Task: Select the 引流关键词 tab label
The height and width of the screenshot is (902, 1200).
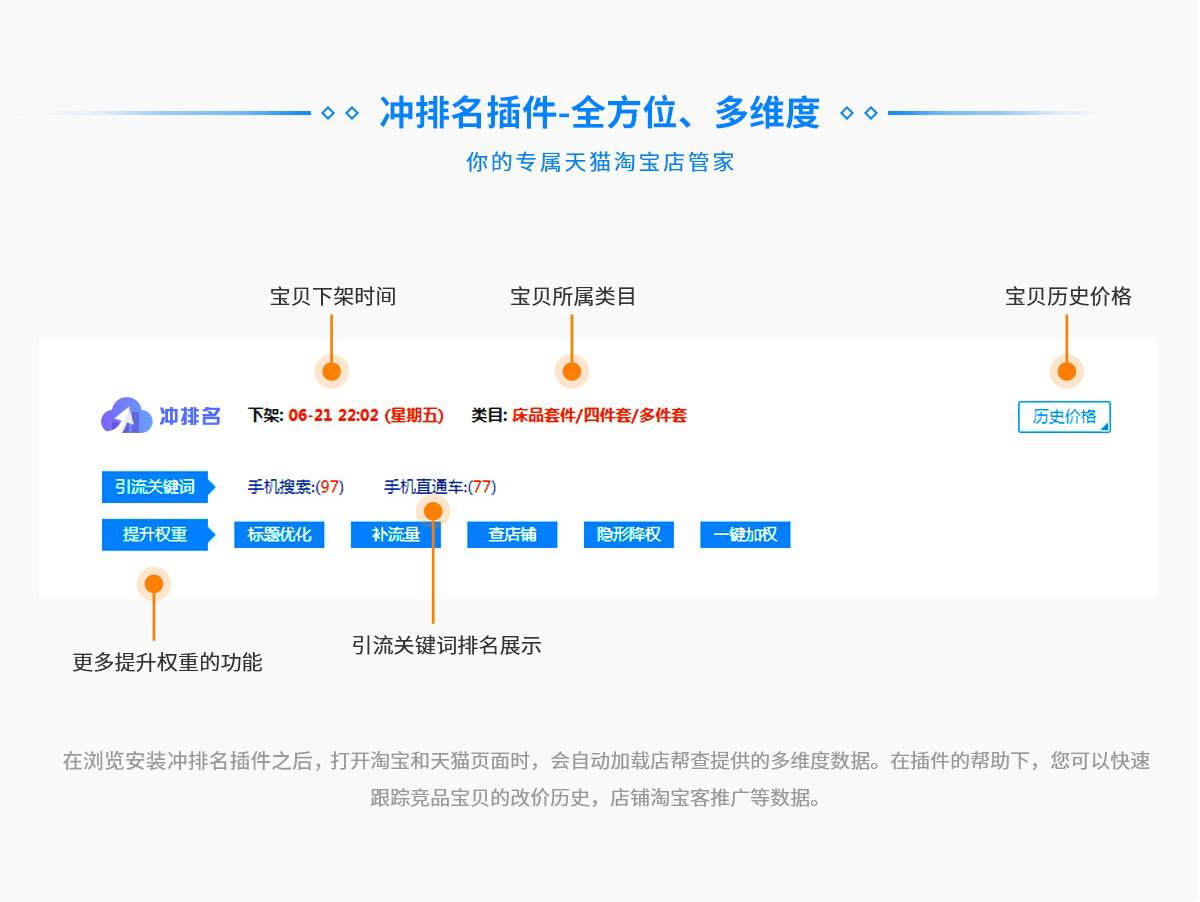Action: click(159, 487)
